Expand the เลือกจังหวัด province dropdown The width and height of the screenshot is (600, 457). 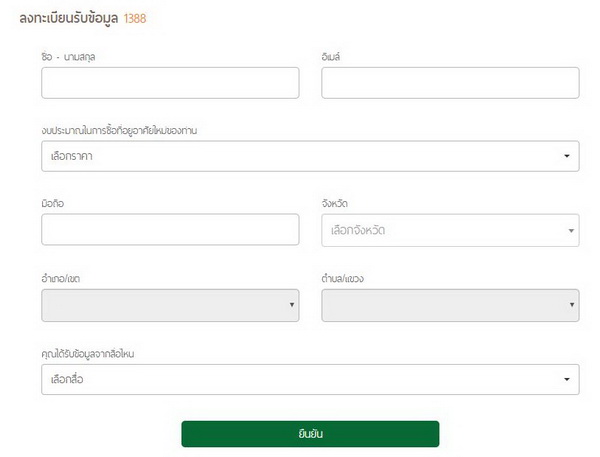point(450,230)
